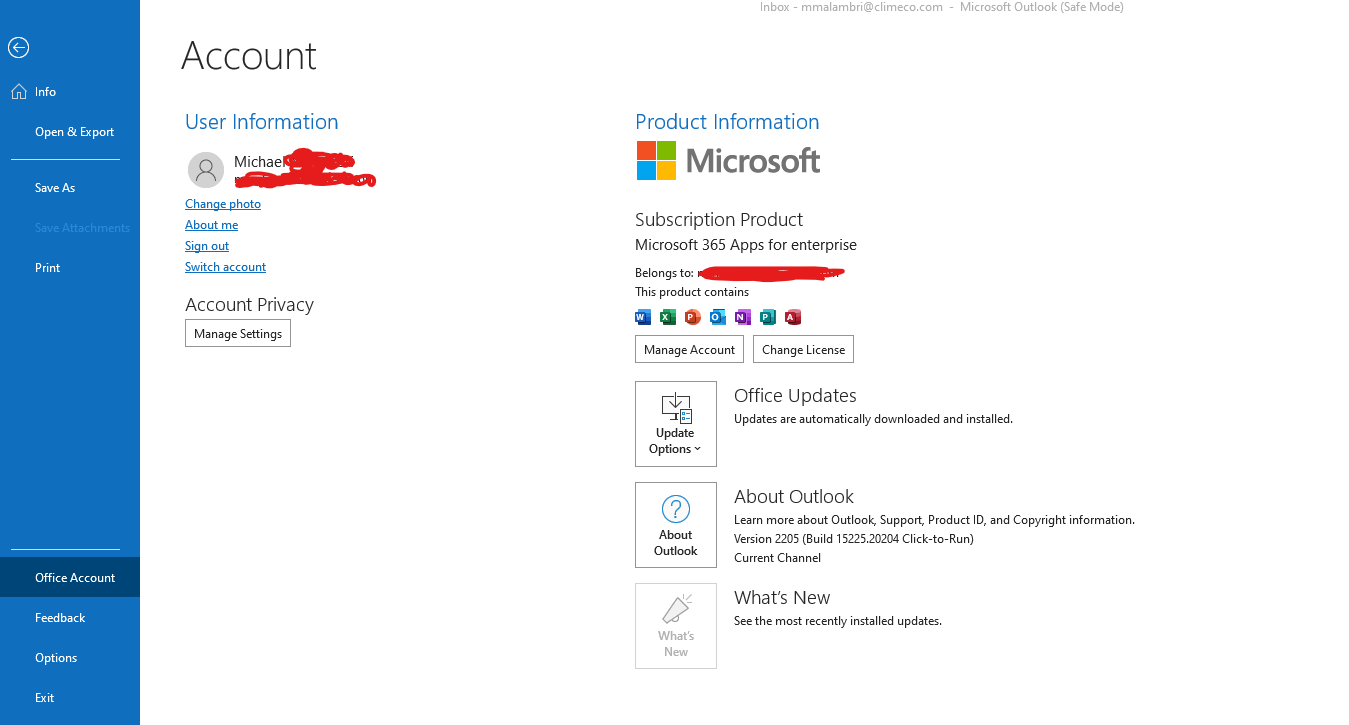Viewport: 1349px width, 725px height.
Task: Click the Account Privacy heading
Action: pyautogui.click(x=249, y=305)
